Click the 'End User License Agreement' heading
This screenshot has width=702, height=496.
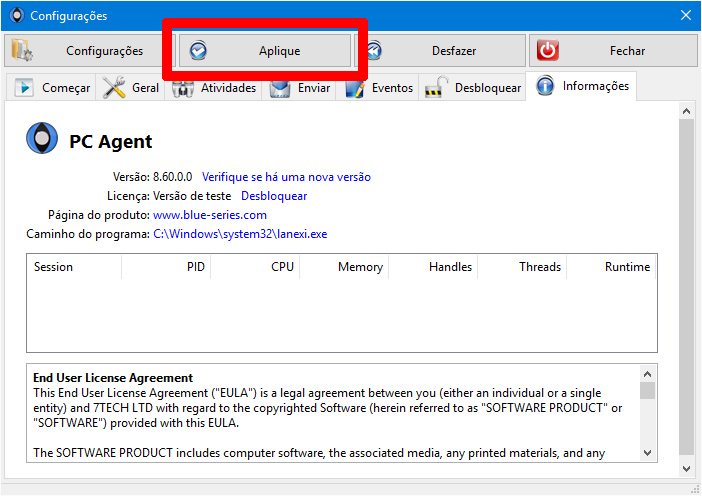(x=113, y=378)
